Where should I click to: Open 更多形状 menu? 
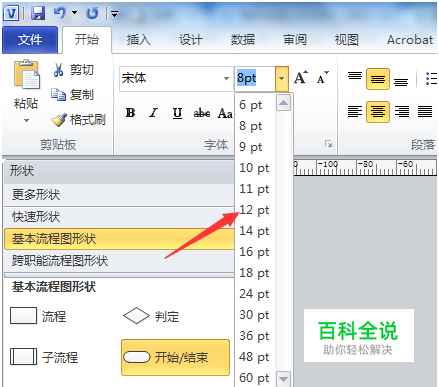tap(119, 195)
